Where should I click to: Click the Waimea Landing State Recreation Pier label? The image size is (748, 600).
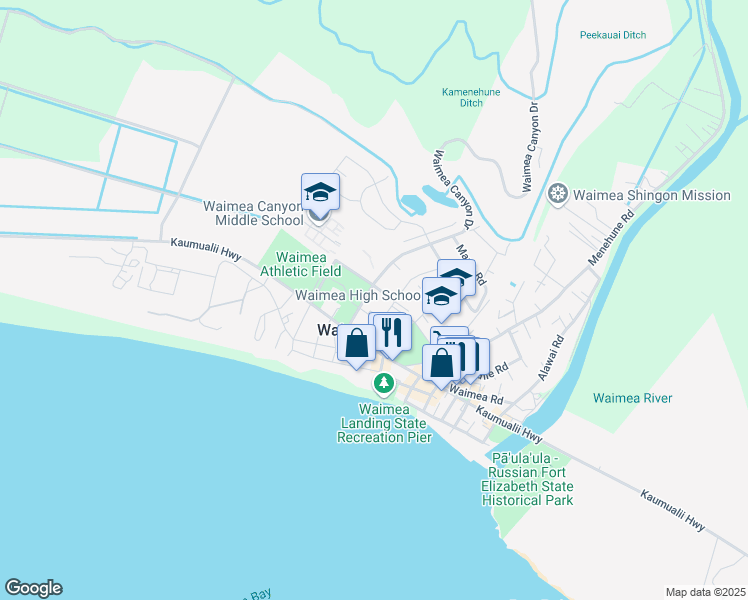[x=384, y=423]
